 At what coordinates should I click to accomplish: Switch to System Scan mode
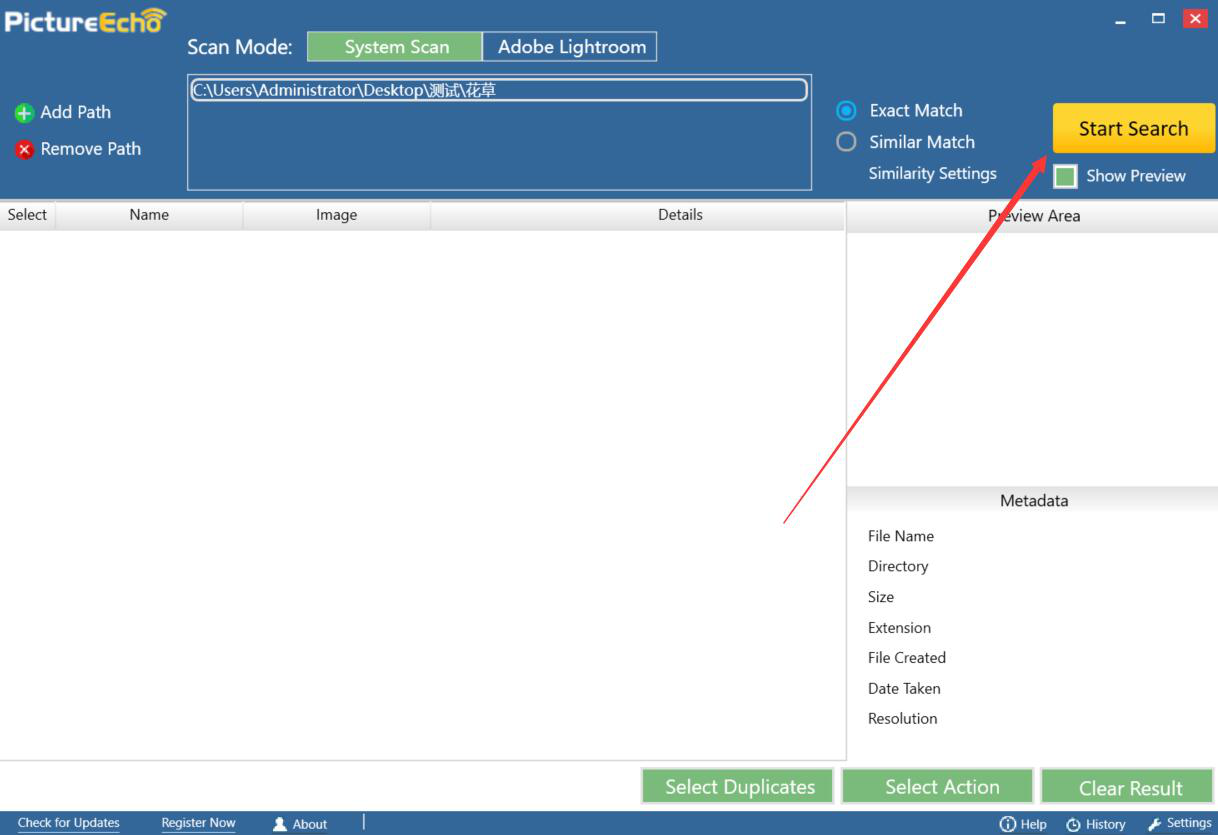pos(394,47)
